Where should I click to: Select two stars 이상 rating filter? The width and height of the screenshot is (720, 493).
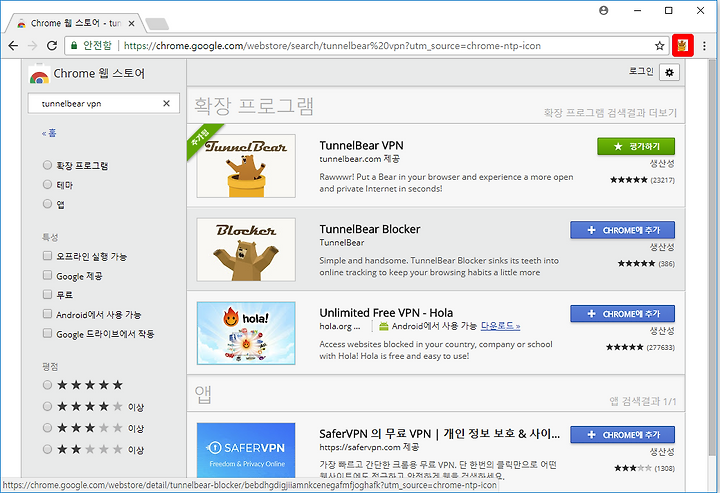(x=47, y=449)
